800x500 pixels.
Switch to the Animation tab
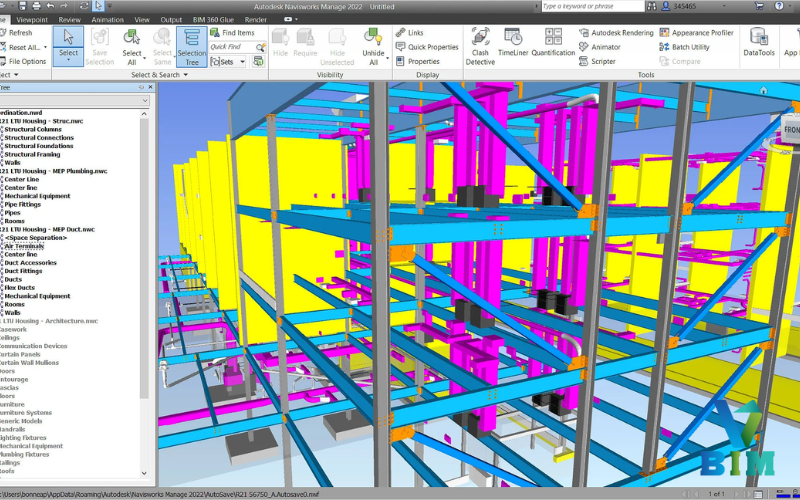coord(107,19)
